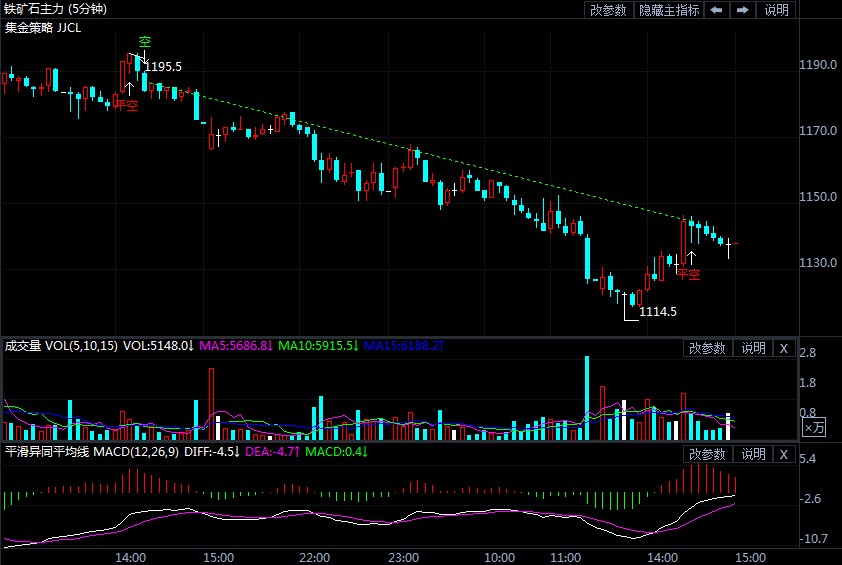
Task: Click the 铁矿石主力 (5分钟) chart title
Action: 55,9
